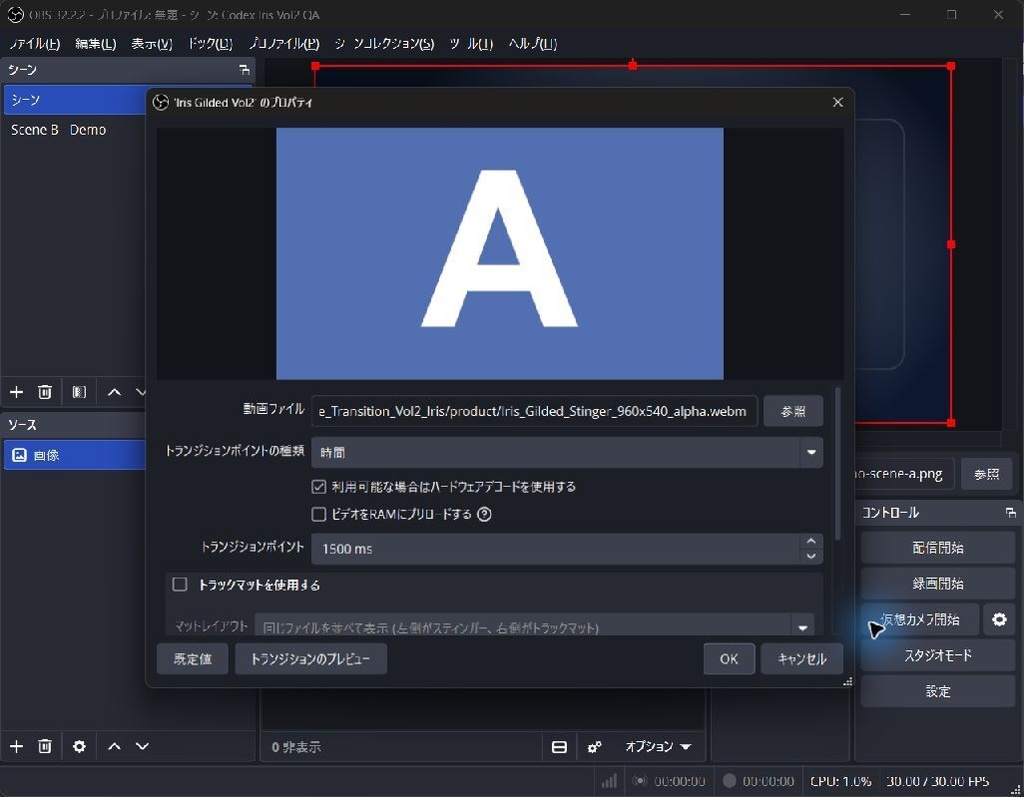Click the video file path field

534,411
